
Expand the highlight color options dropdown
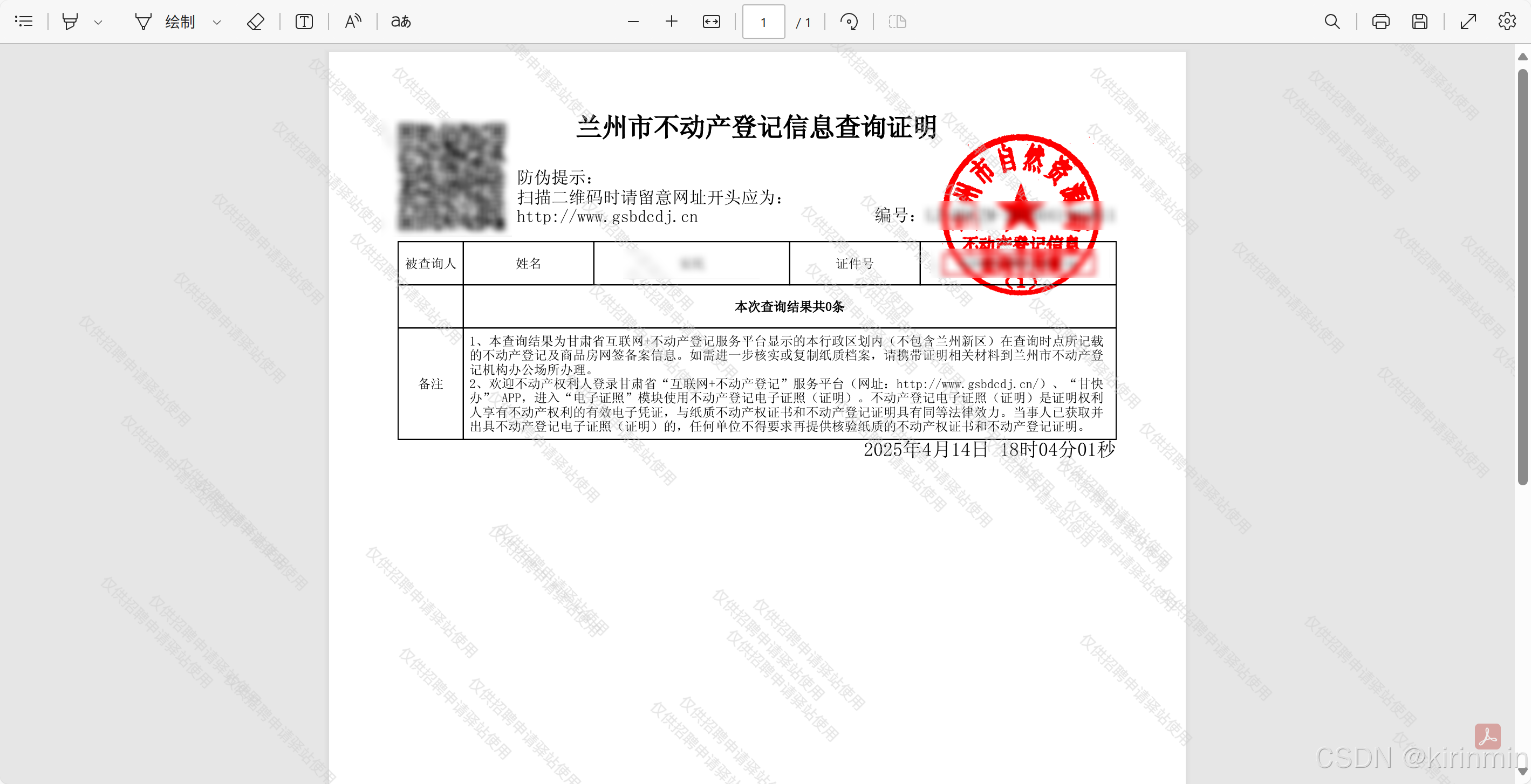point(99,23)
